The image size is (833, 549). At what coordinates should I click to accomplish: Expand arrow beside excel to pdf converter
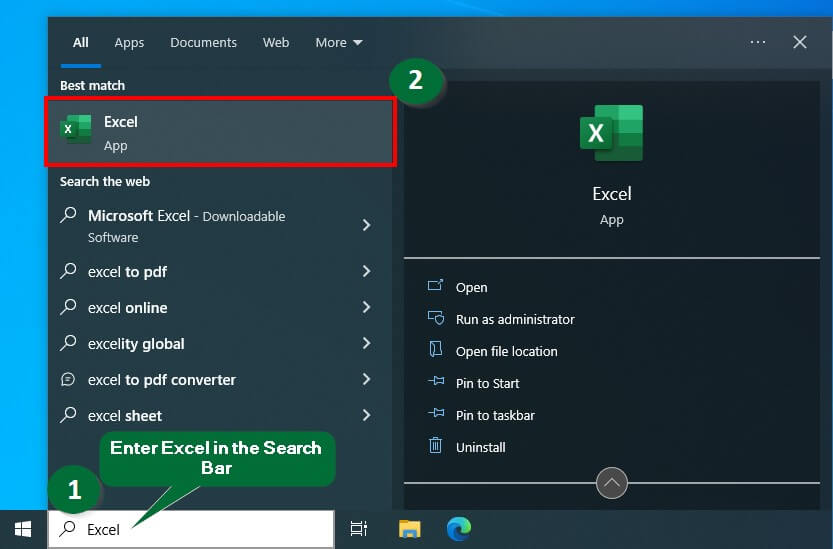point(367,379)
